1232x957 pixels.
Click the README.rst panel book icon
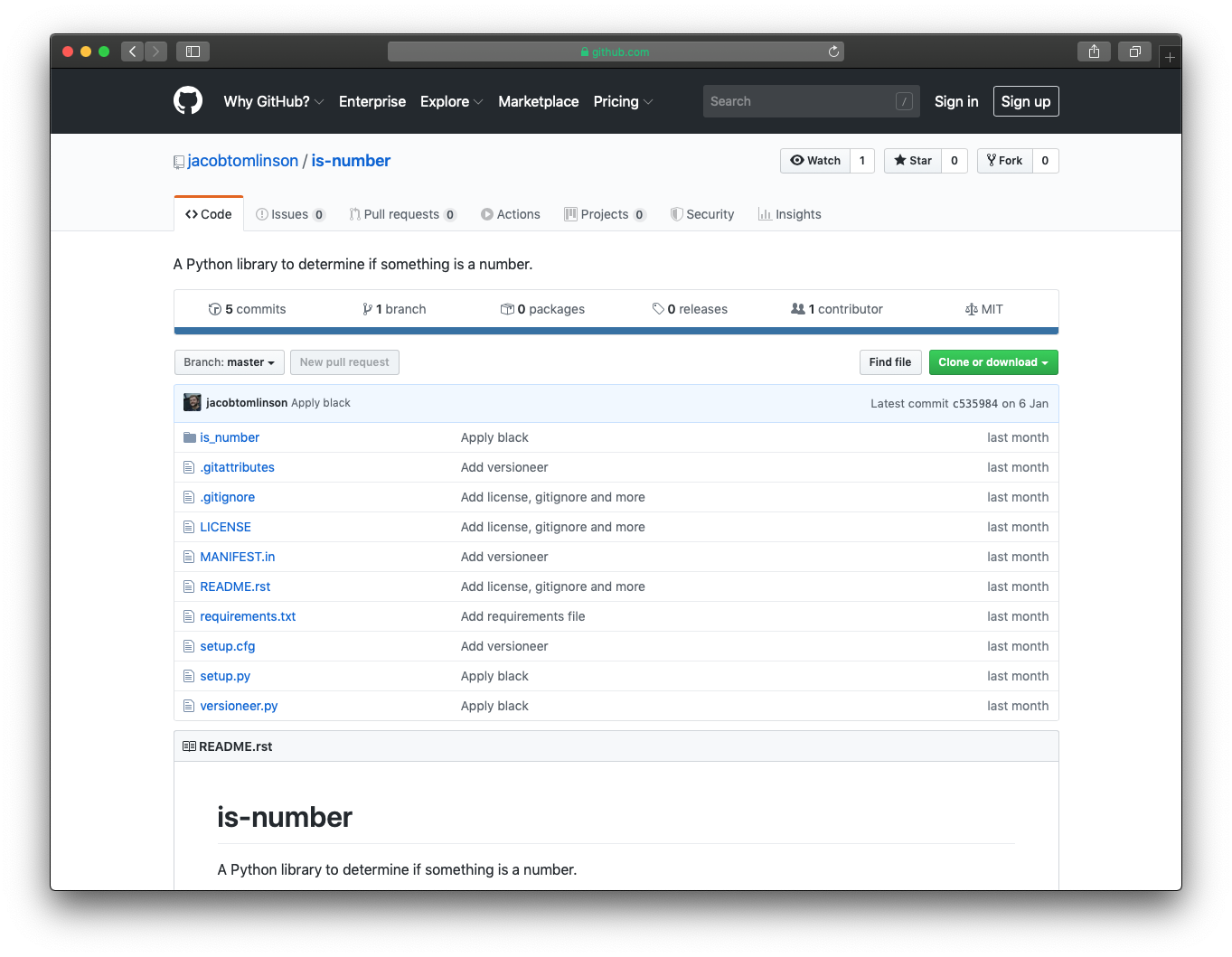(x=189, y=746)
